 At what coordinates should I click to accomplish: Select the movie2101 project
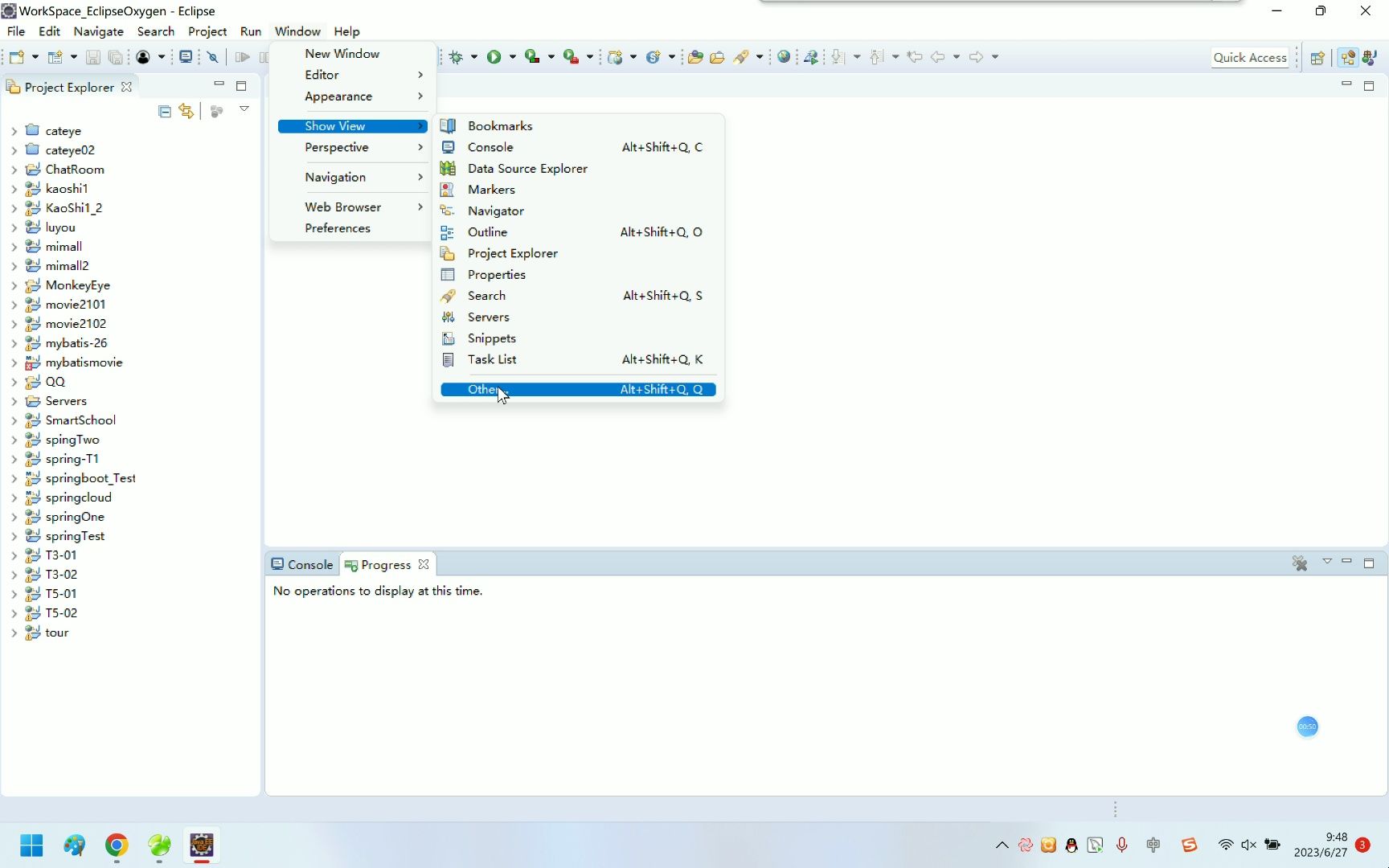(x=76, y=305)
